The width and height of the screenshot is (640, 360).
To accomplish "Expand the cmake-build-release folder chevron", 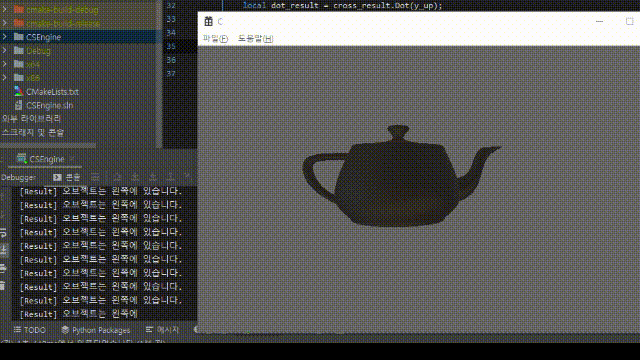I will point(4,23).
